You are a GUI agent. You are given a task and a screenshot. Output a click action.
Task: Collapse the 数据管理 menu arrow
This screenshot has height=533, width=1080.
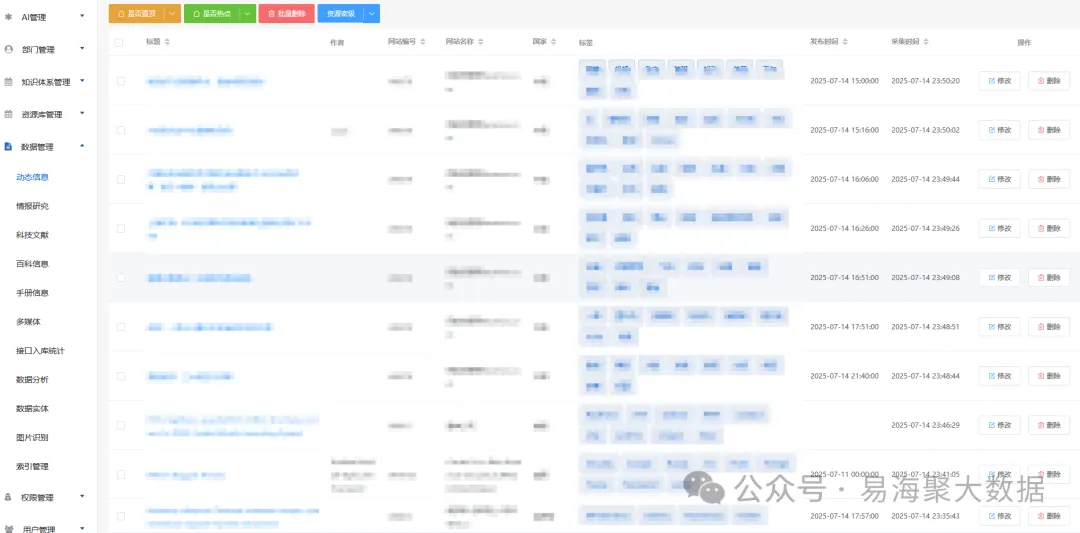pyautogui.click(x=82, y=145)
